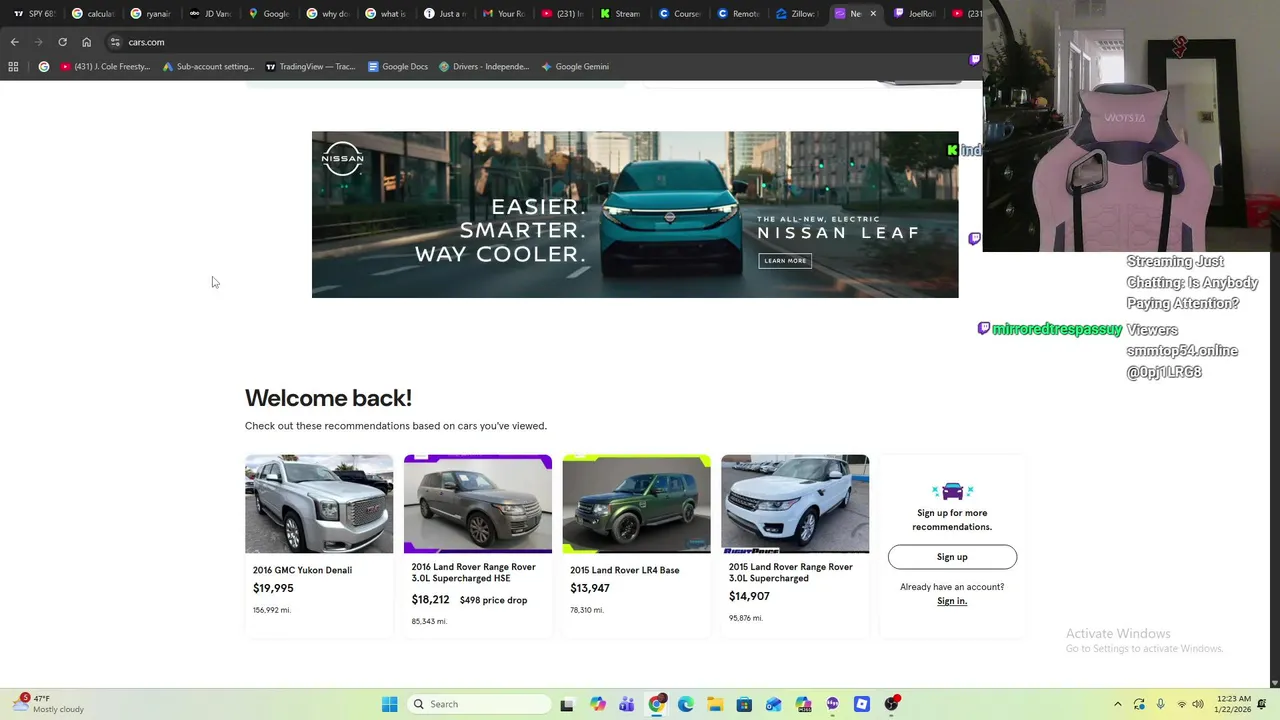Image resolution: width=1280 pixels, height=720 pixels.
Task: Open the Google Docs bookmark
Action: click(398, 67)
